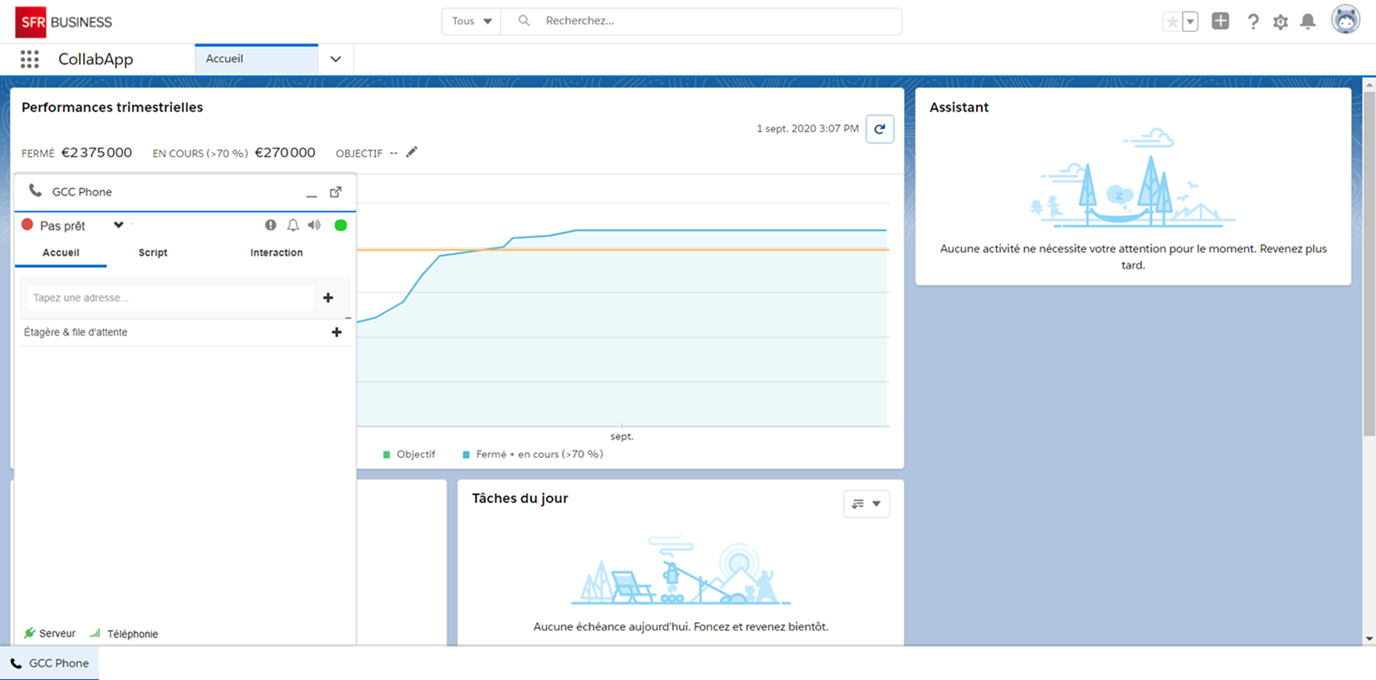The image size is (1376, 680).
Task: Expand the Pas prêt status dropdown
Action: [118, 226]
